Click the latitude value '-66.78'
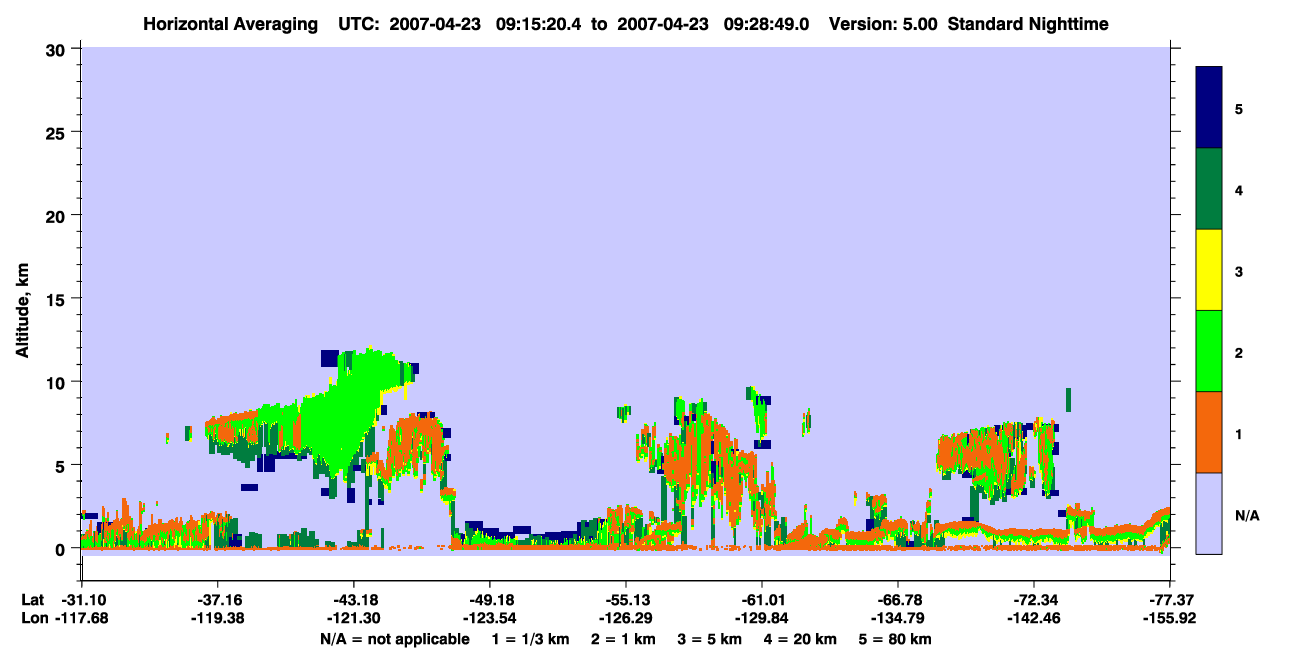1300x667 pixels. click(x=897, y=600)
